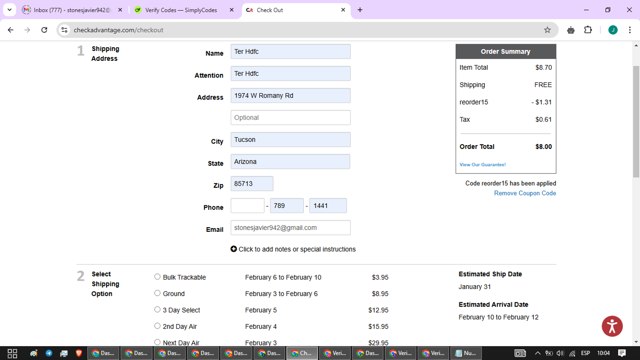
Task: Open the tab search dropdown arrow
Action: point(9,10)
